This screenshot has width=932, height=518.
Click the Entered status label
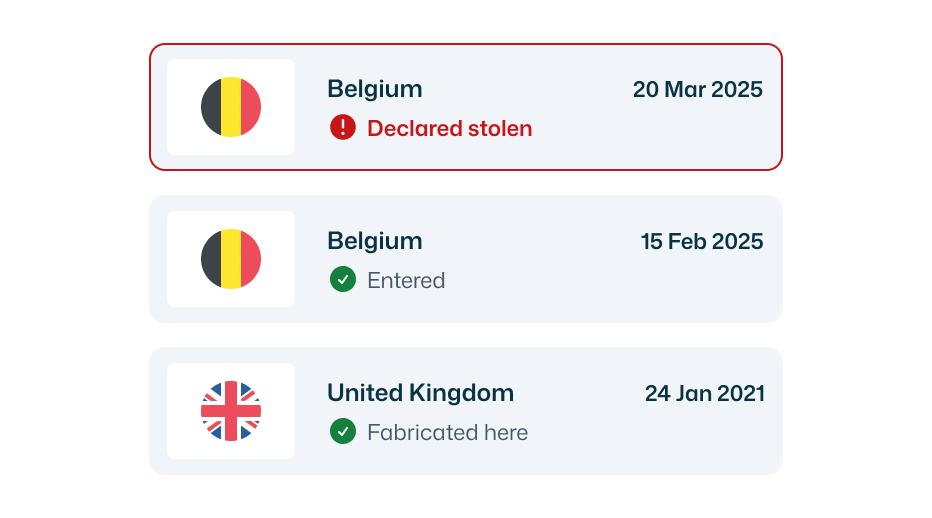[x=406, y=280]
